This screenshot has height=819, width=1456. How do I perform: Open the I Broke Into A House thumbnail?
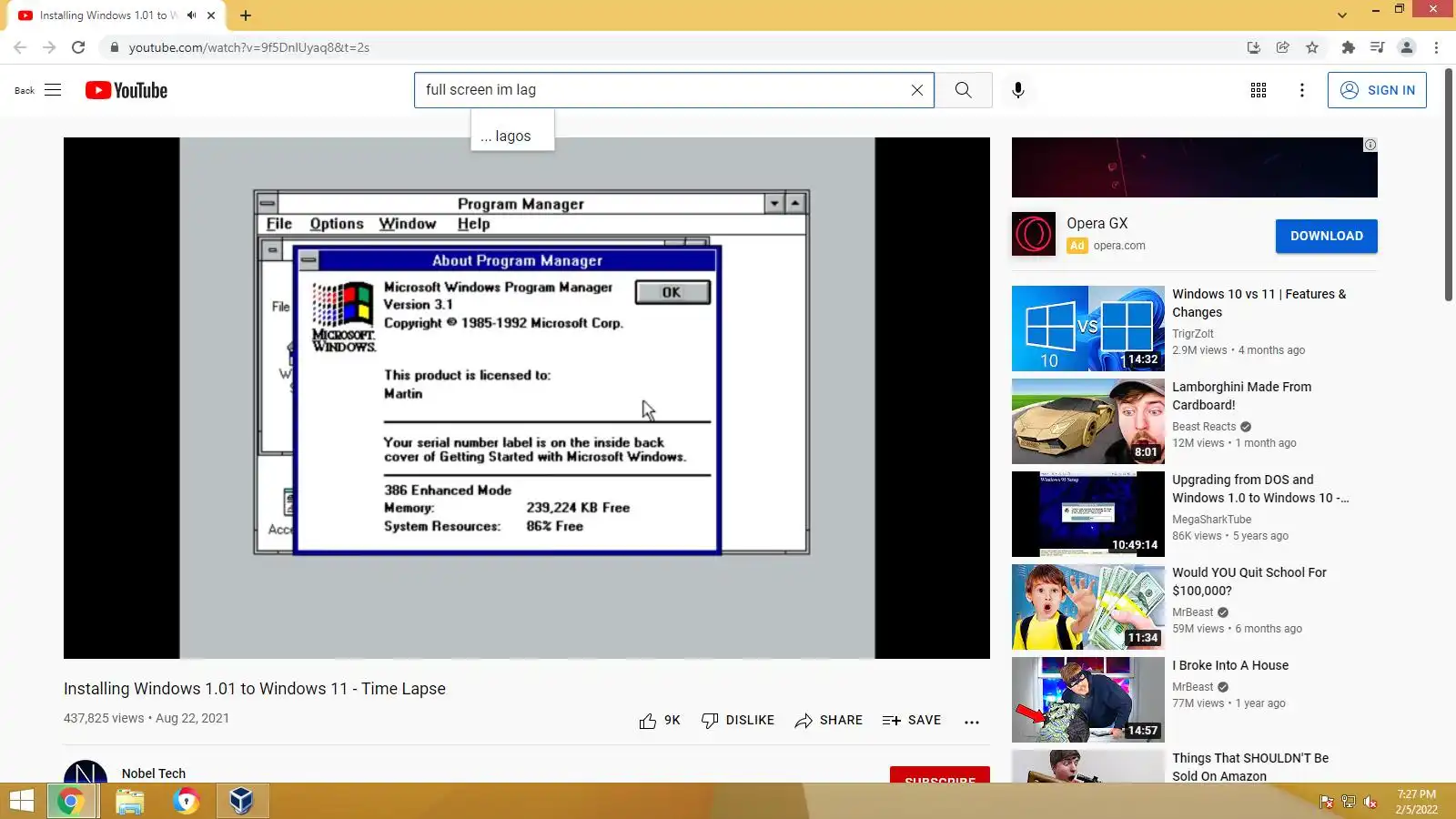pyautogui.click(x=1088, y=700)
